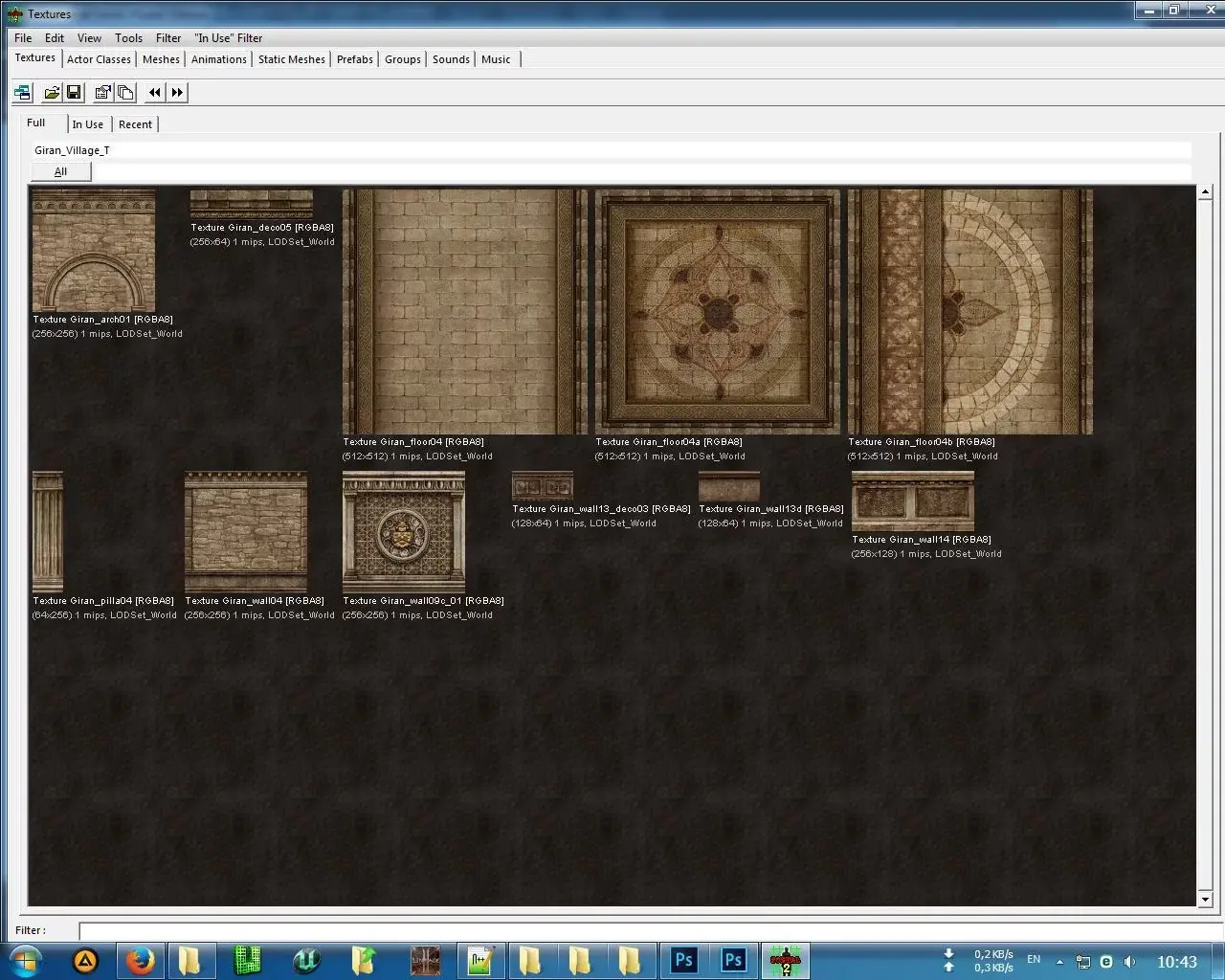
Task: Switch to the Groups tab
Action: click(x=403, y=59)
